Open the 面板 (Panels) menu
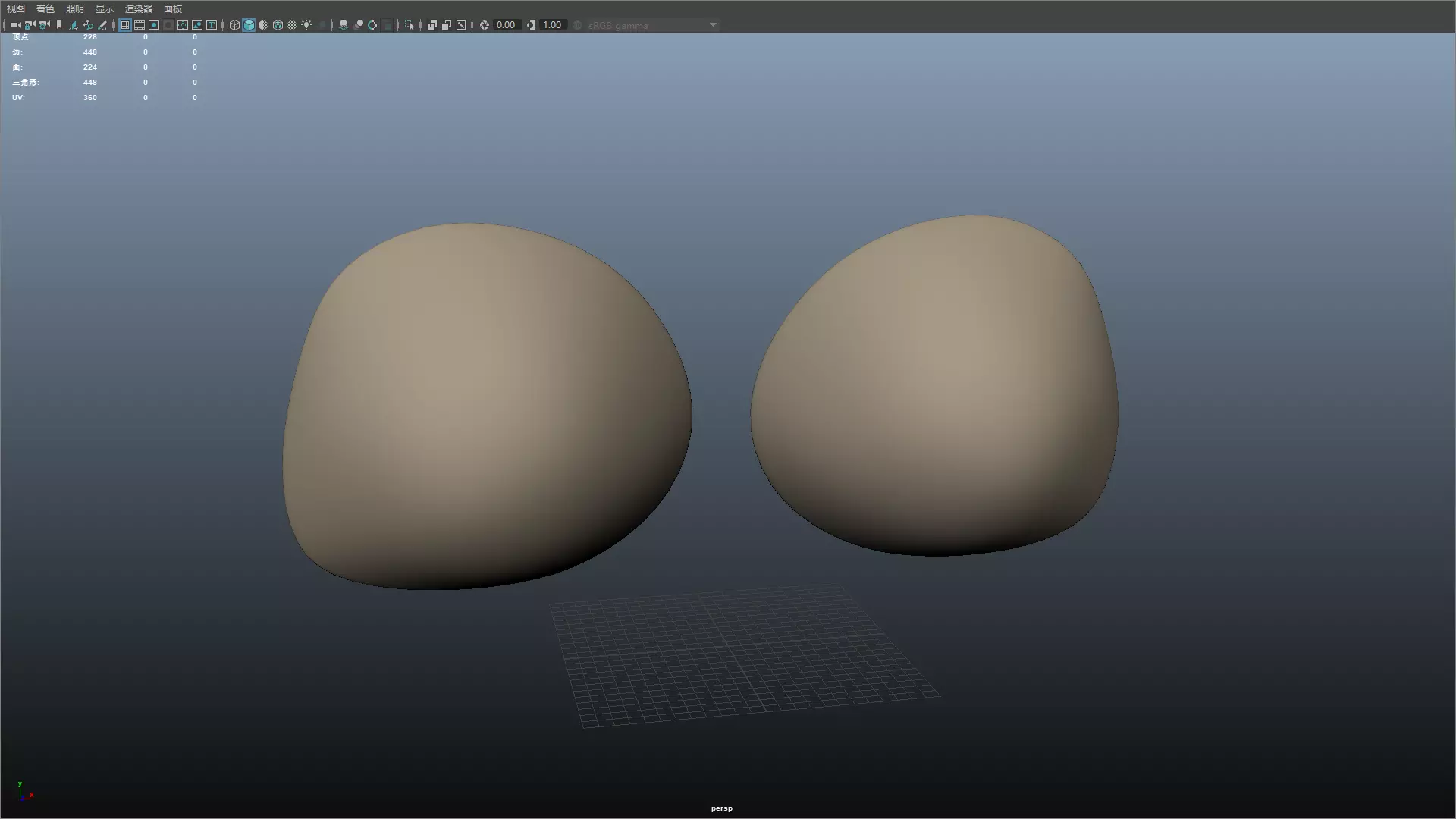This screenshot has height=819, width=1456. [x=172, y=8]
